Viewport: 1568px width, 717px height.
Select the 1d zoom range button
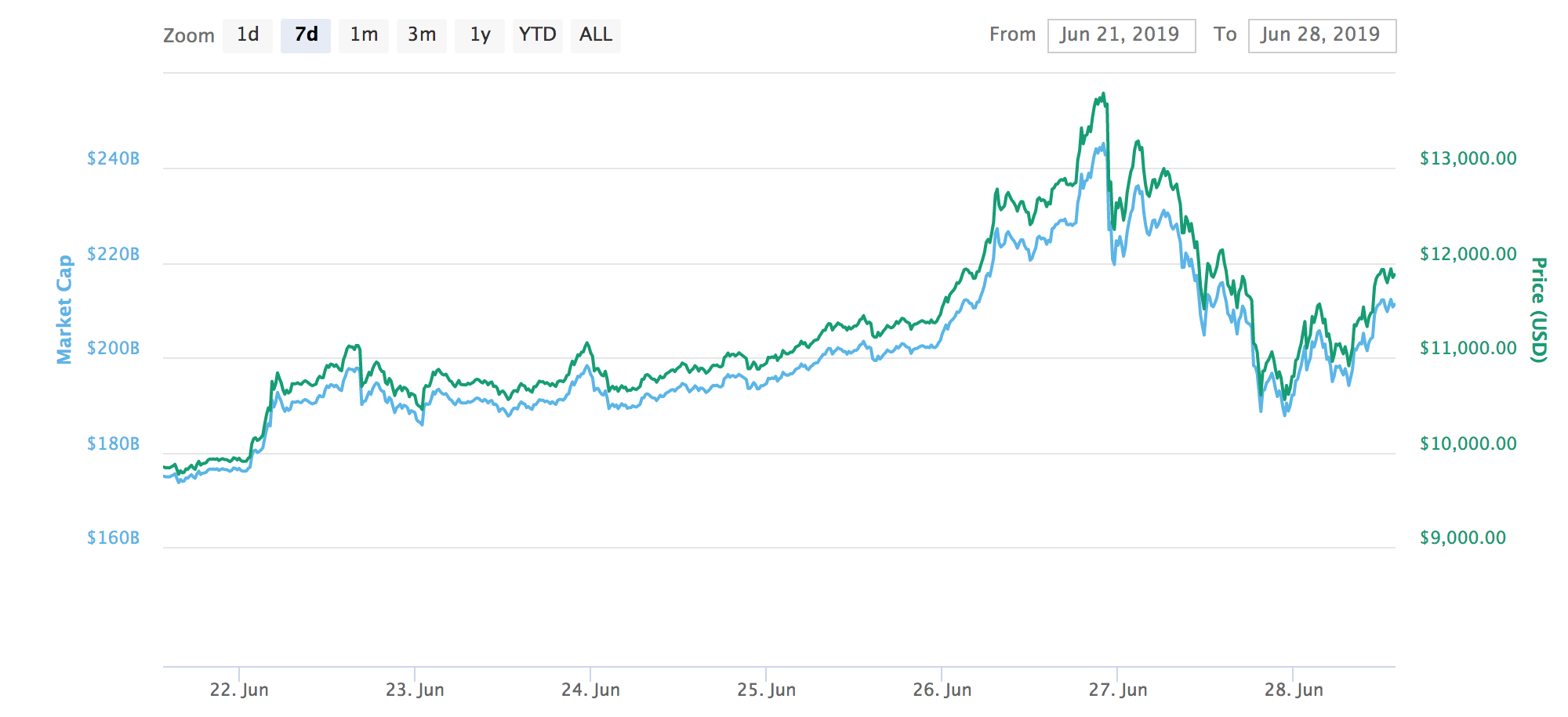248,35
